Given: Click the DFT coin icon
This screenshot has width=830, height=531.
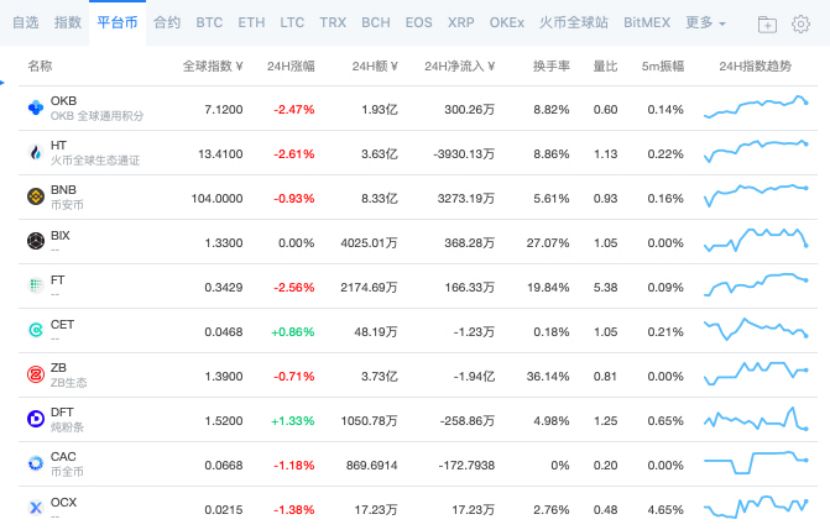Looking at the screenshot, I should 35,419.
